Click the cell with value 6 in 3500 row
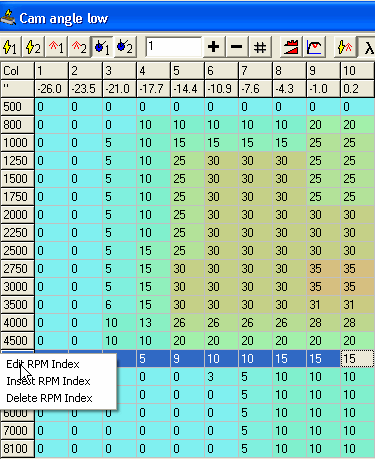Viewport: 375px width, 459px height. [x=119, y=305]
